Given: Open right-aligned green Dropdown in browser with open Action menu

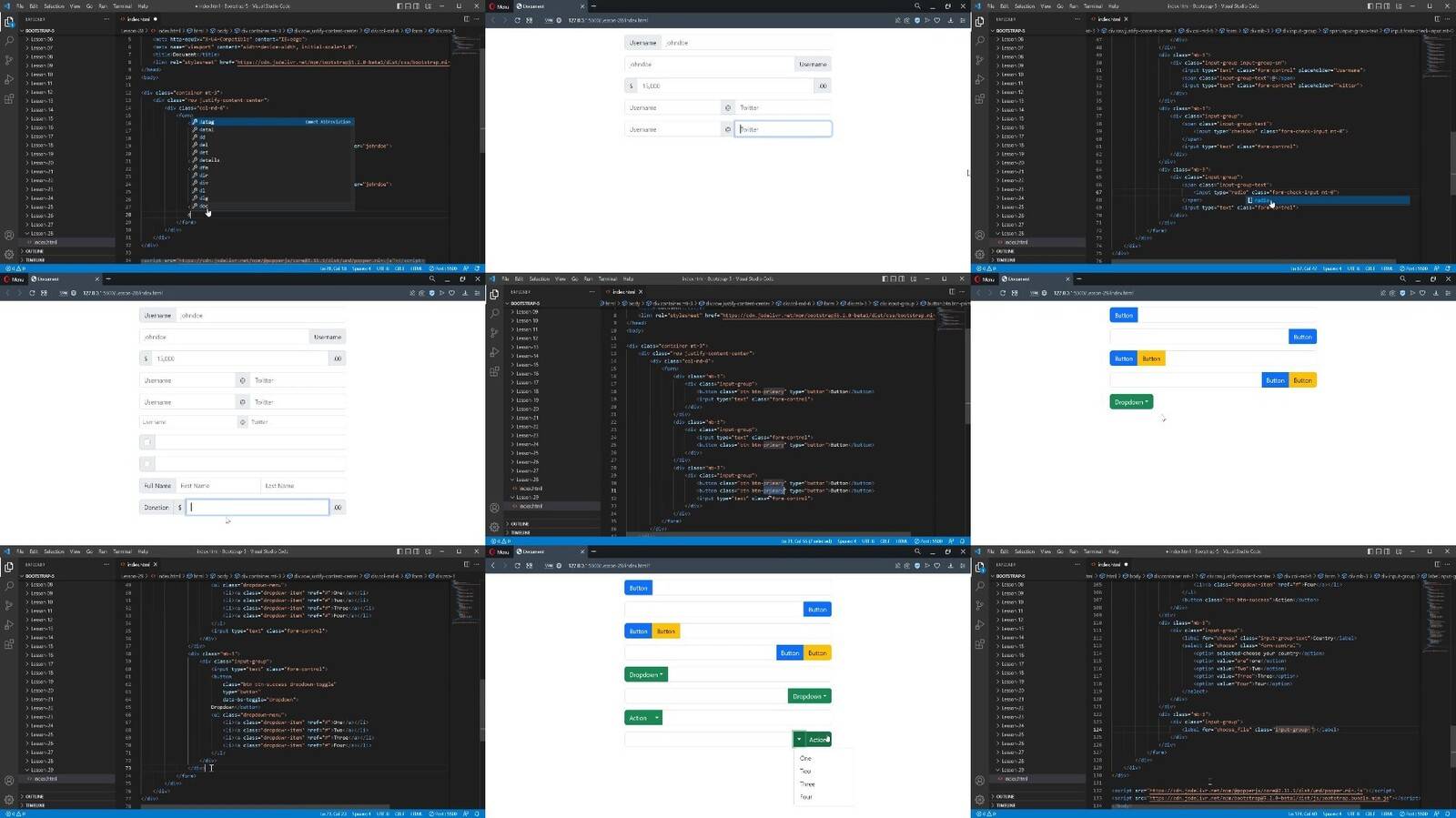Looking at the screenshot, I should [x=810, y=696].
